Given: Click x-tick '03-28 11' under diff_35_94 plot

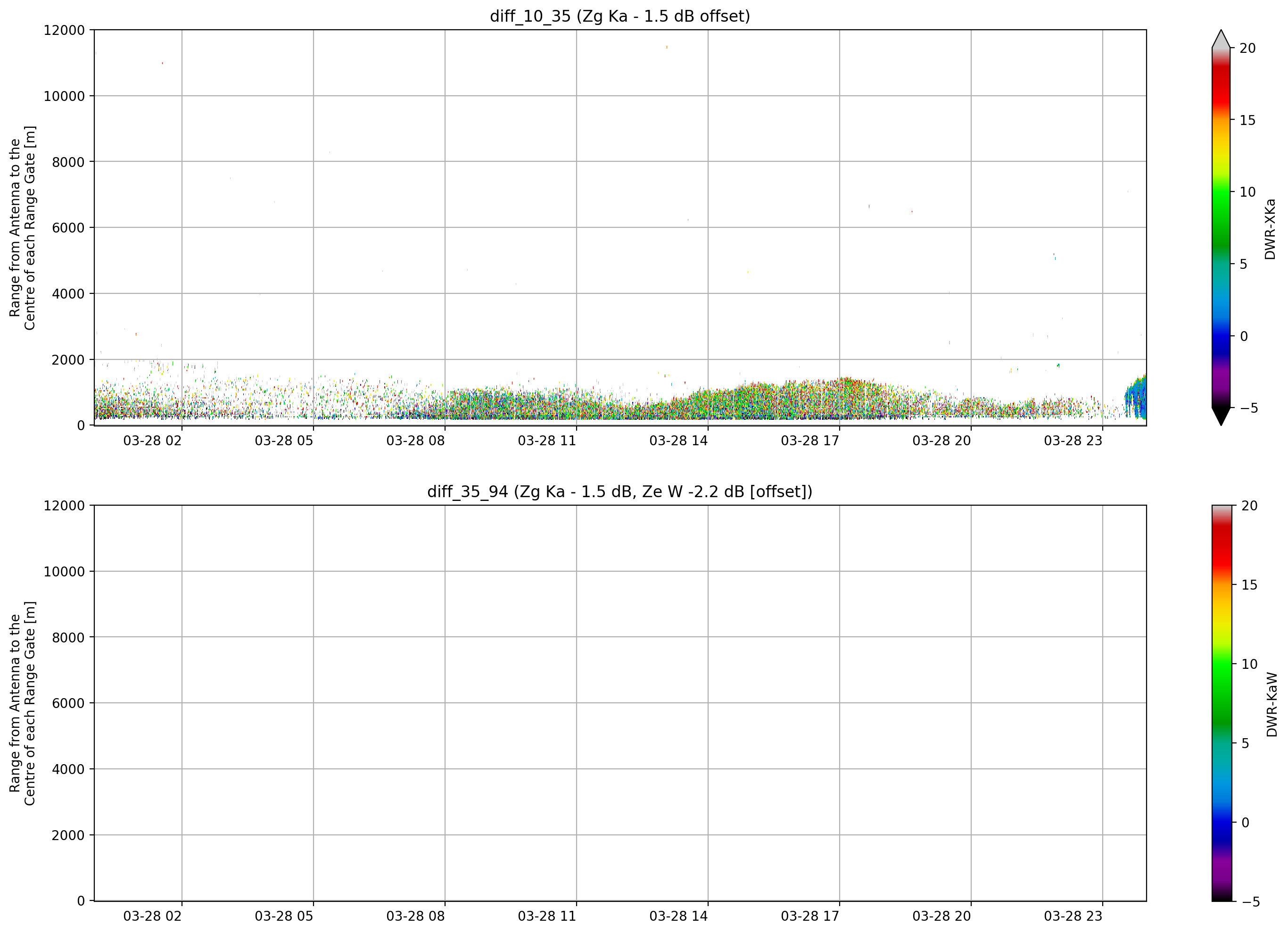Looking at the screenshot, I should coord(547,916).
